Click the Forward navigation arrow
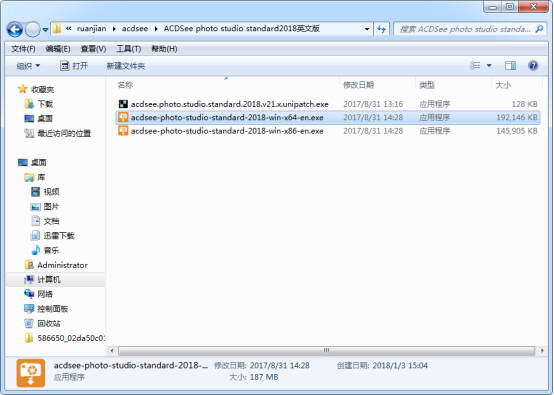Screen dimensions: 554x395 pos(33,29)
